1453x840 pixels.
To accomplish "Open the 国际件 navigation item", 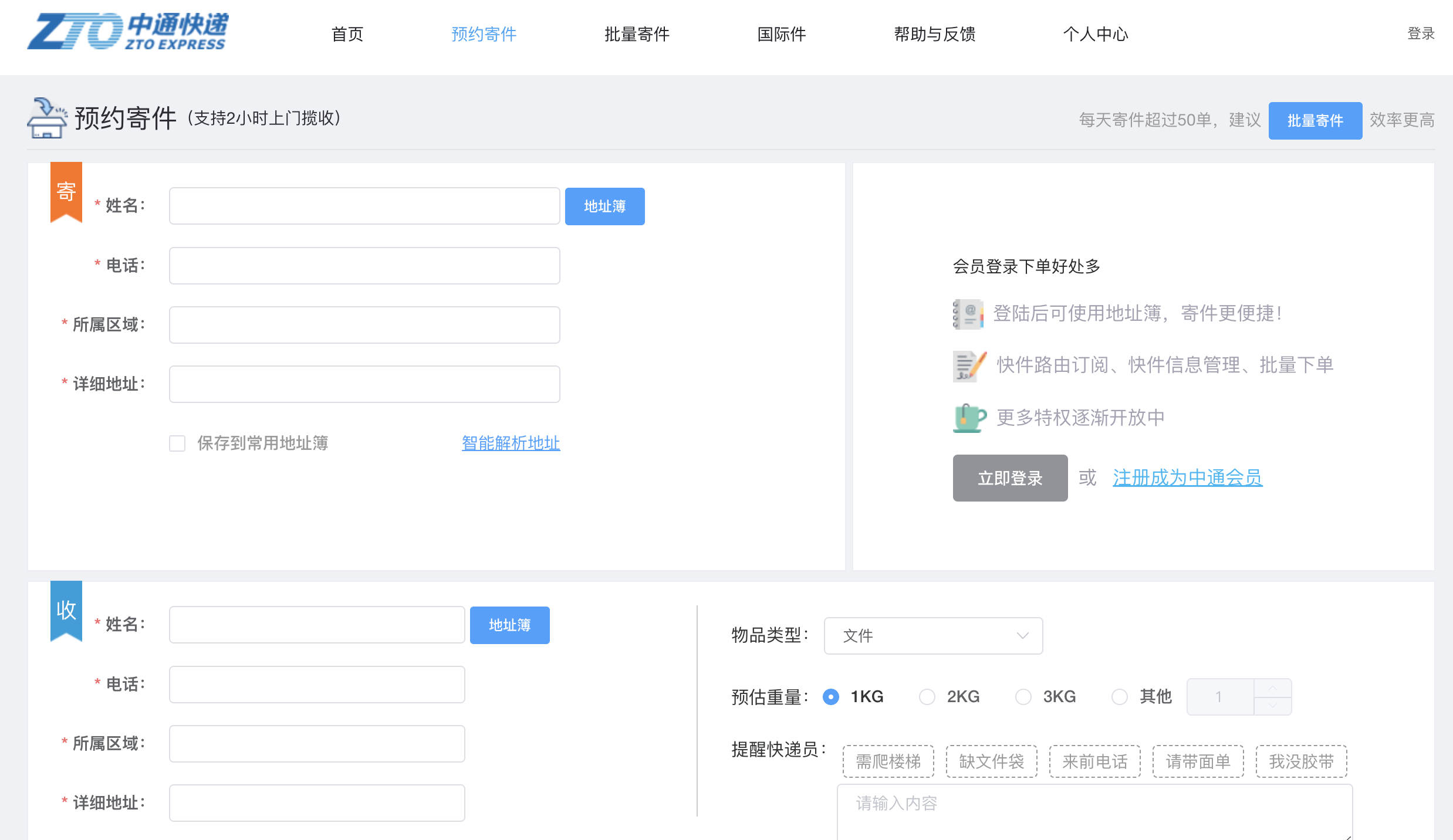I will [x=782, y=34].
